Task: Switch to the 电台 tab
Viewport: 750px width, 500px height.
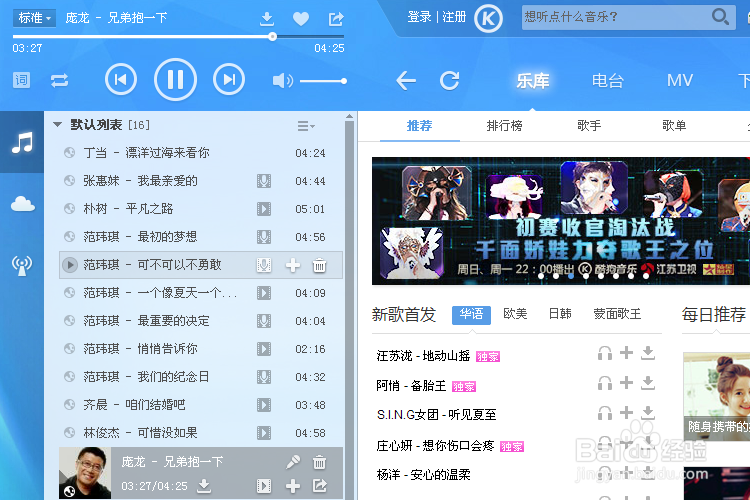Action: pos(607,80)
